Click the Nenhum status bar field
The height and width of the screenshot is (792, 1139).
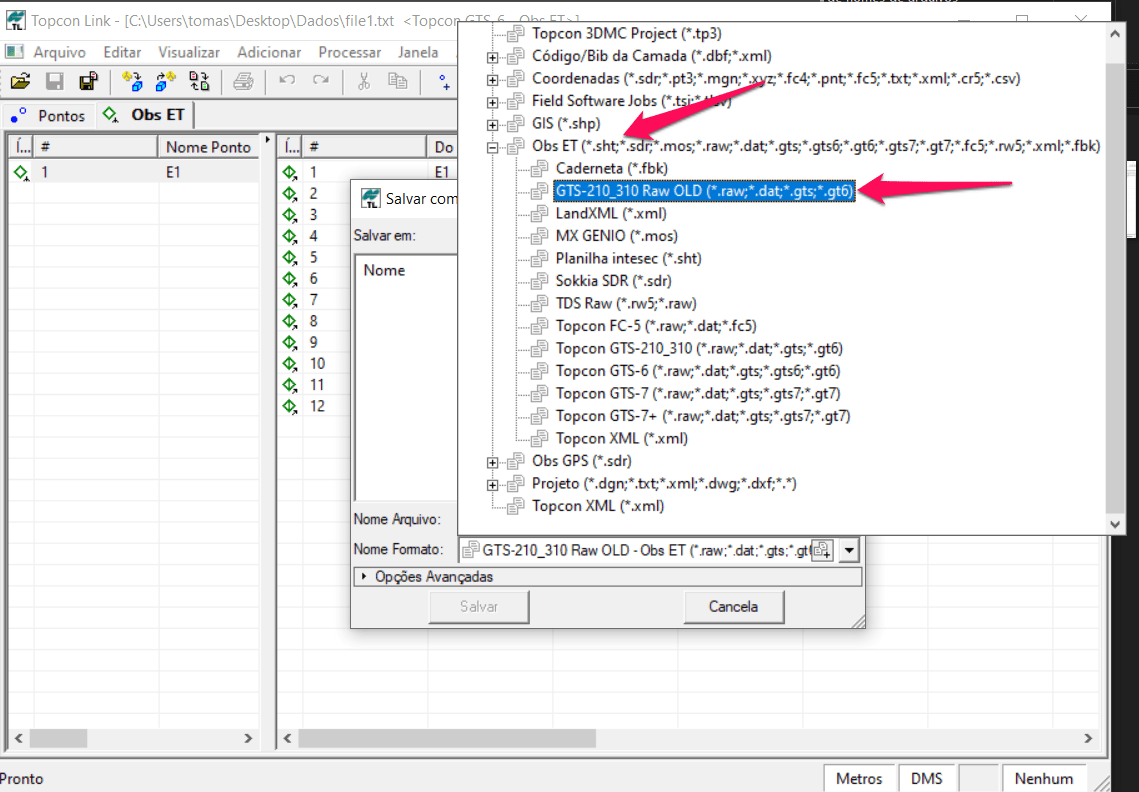[x=1043, y=778]
